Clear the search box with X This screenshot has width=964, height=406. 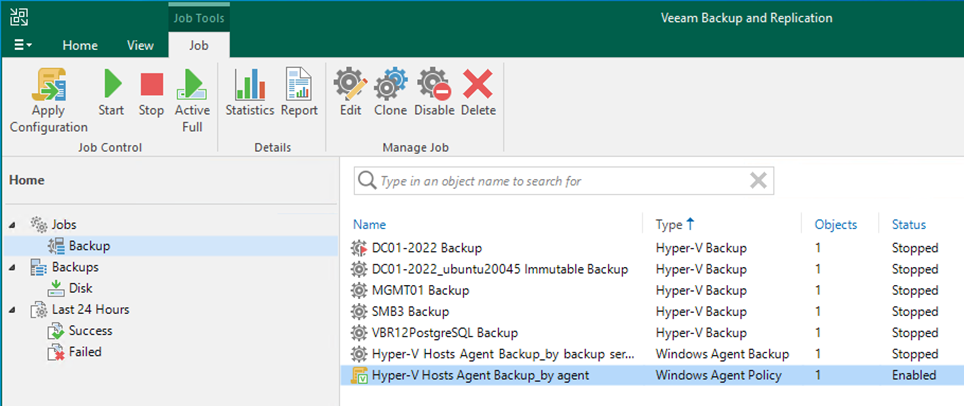(759, 181)
